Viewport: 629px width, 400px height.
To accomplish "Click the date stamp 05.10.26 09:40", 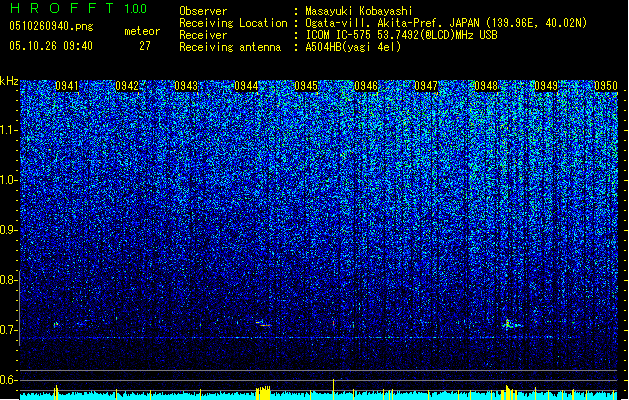I will tap(51, 46).
